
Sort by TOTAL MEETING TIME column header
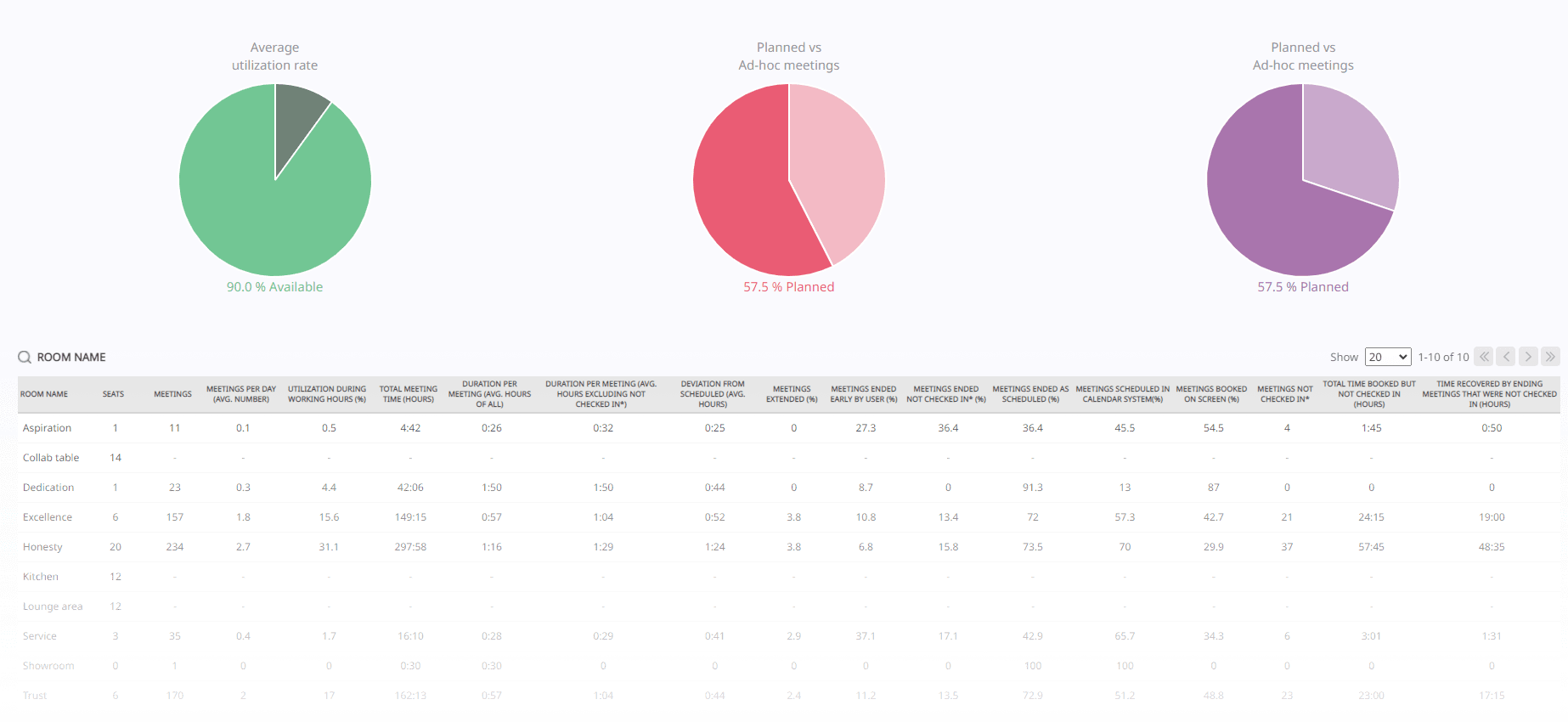pos(409,394)
